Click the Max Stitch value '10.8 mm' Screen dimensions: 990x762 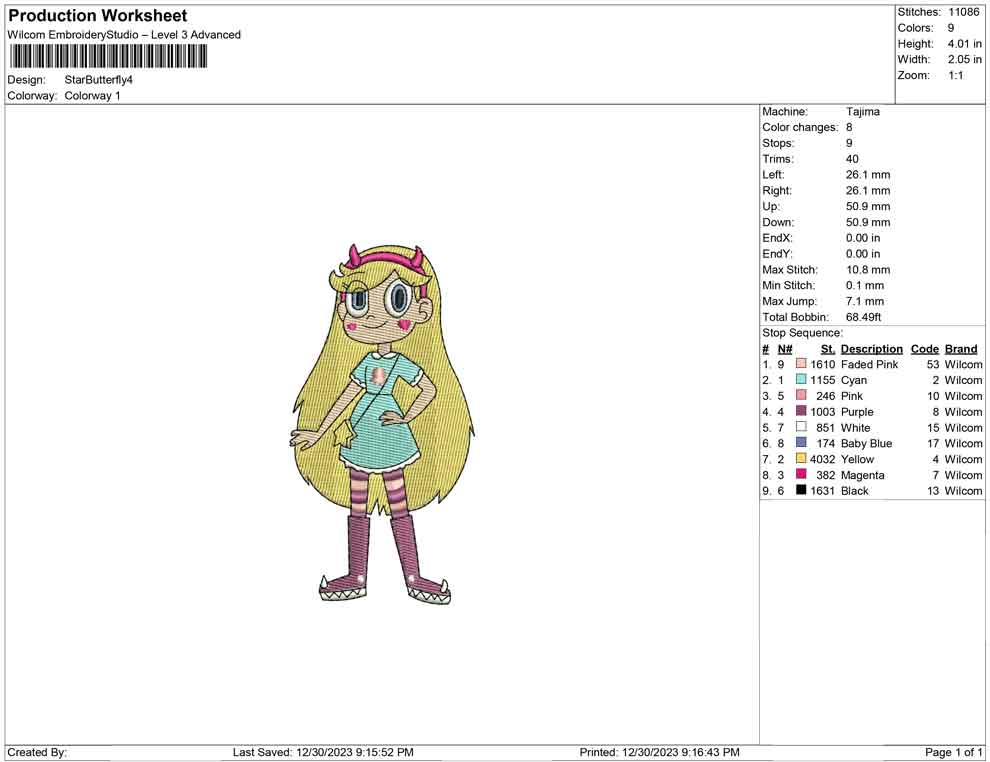(x=868, y=270)
